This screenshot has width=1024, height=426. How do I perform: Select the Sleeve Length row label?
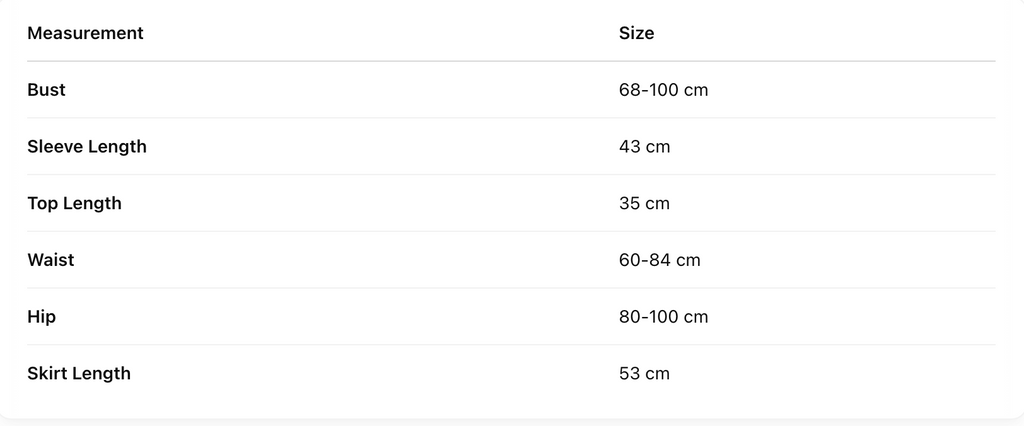pos(87,147)
